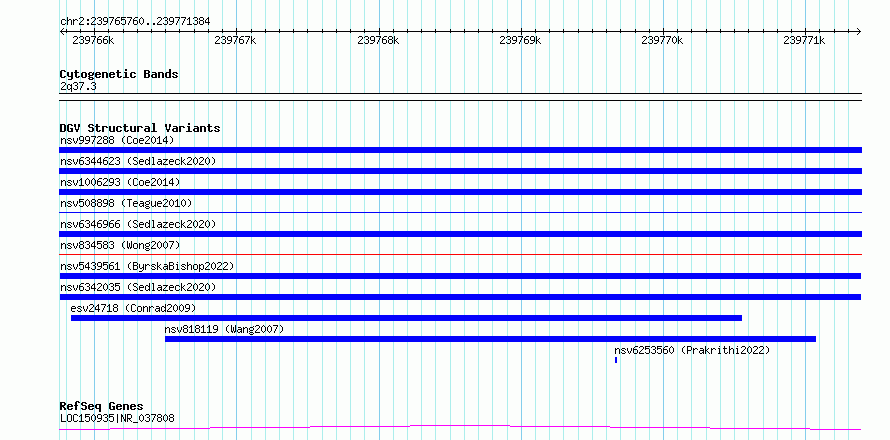Open the esv24718 (Conrad2009) label

(133, 308)
